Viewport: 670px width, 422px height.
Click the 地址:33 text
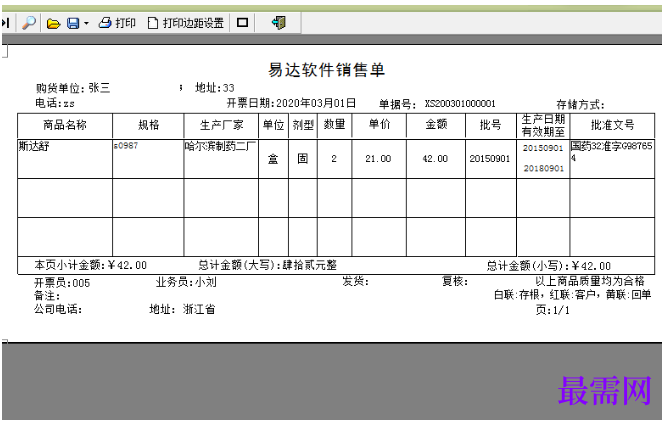pyautogui.click(x=215, y=88)
